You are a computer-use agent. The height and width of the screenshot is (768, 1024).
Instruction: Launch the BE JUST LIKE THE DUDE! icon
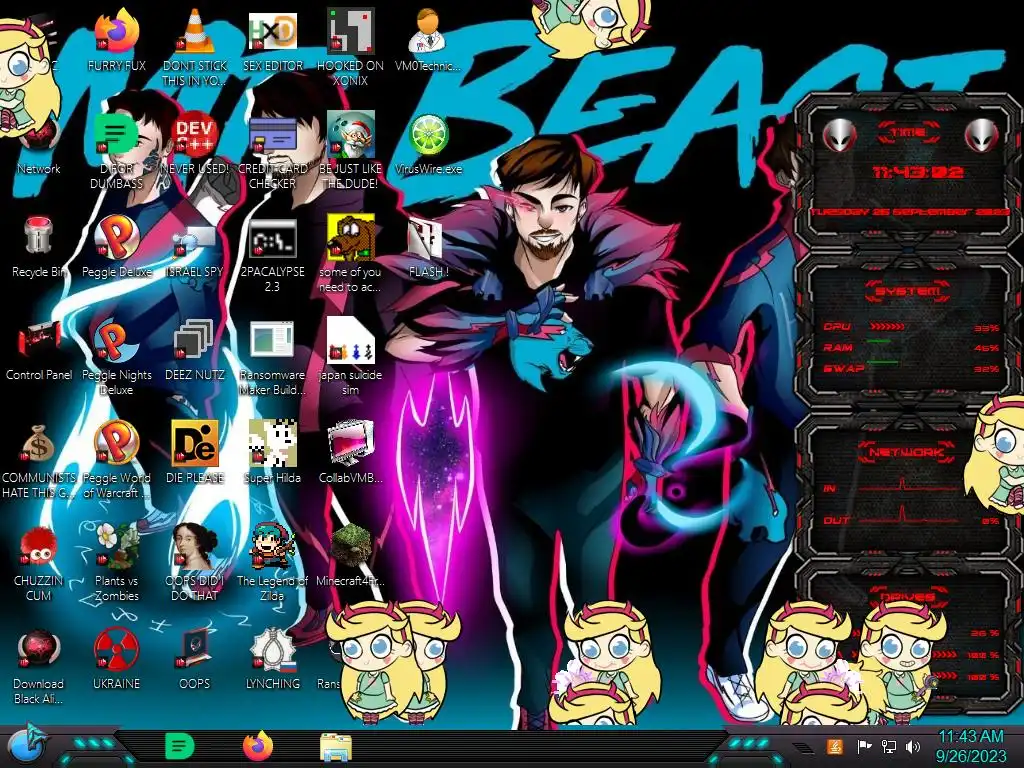click(351, 135)
